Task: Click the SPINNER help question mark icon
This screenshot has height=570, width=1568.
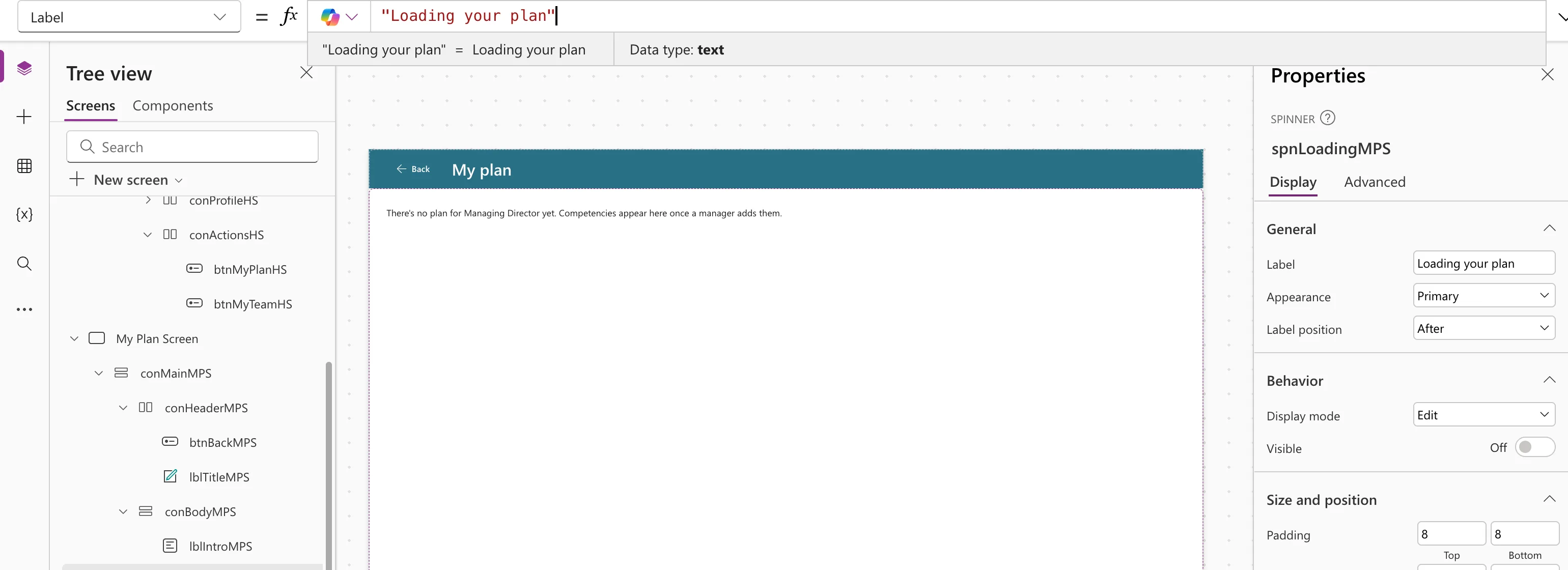Action: pyautogui.click(x=1328, y=118)
